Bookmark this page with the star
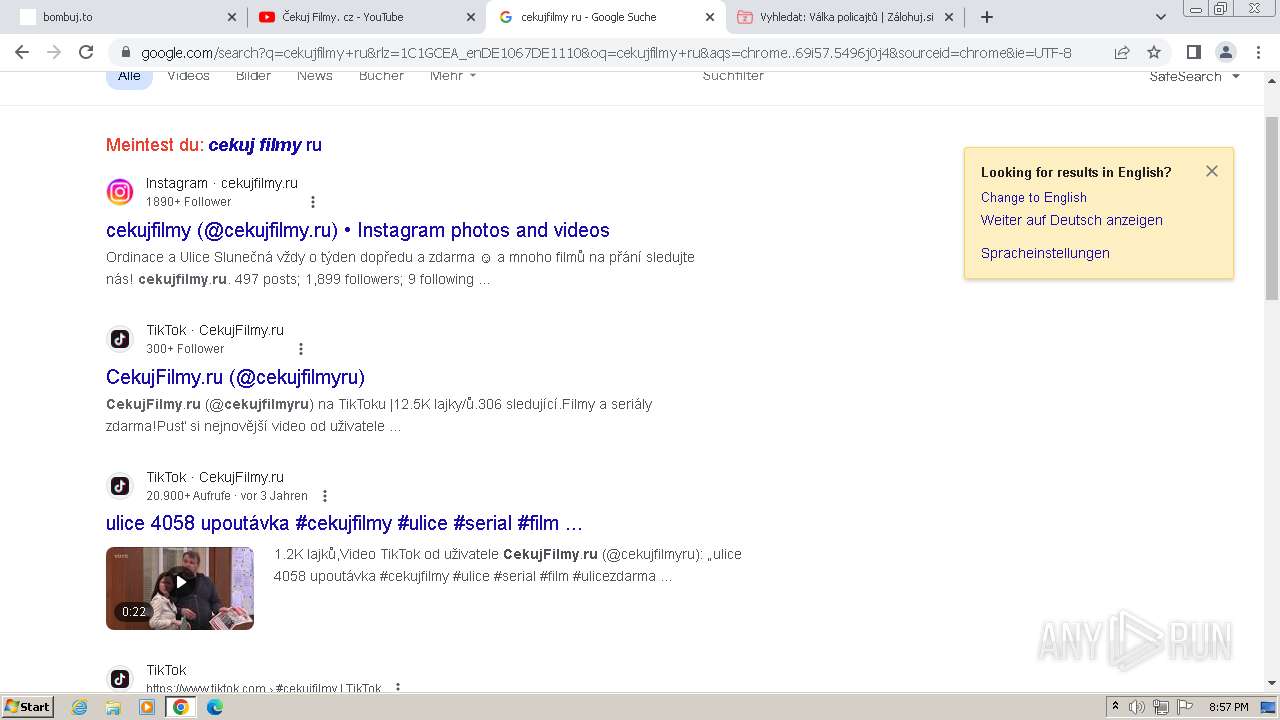The width and height of the screenshot is (1280, 720). (x=1154, y=53)
